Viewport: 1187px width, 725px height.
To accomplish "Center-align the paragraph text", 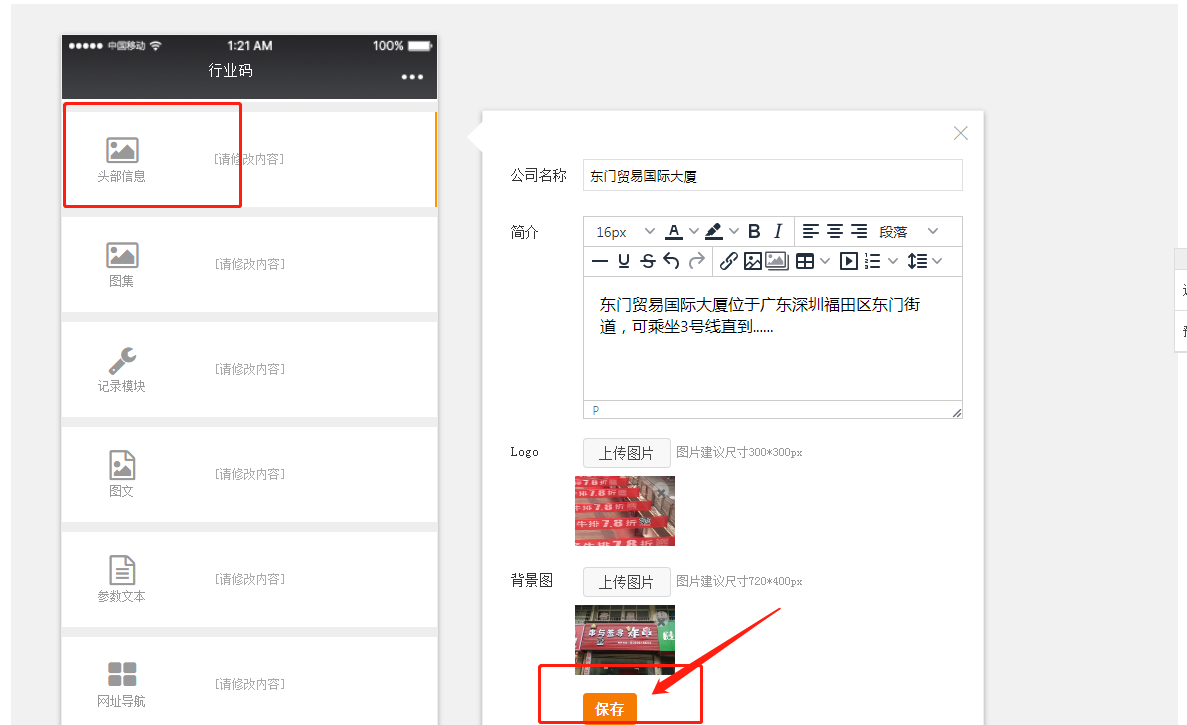I will pyautogui.click(x=835, y=231).
